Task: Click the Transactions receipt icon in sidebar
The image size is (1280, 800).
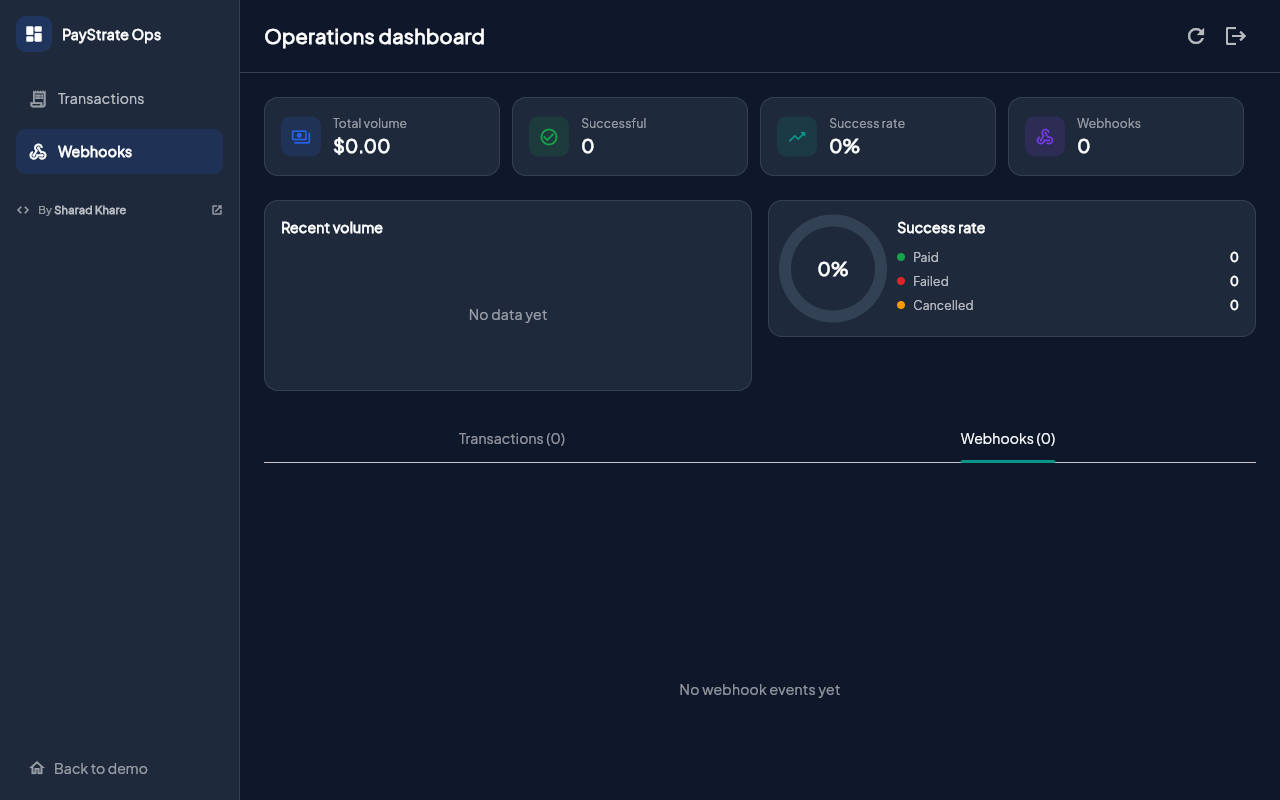Action: [x=38, y=99]
